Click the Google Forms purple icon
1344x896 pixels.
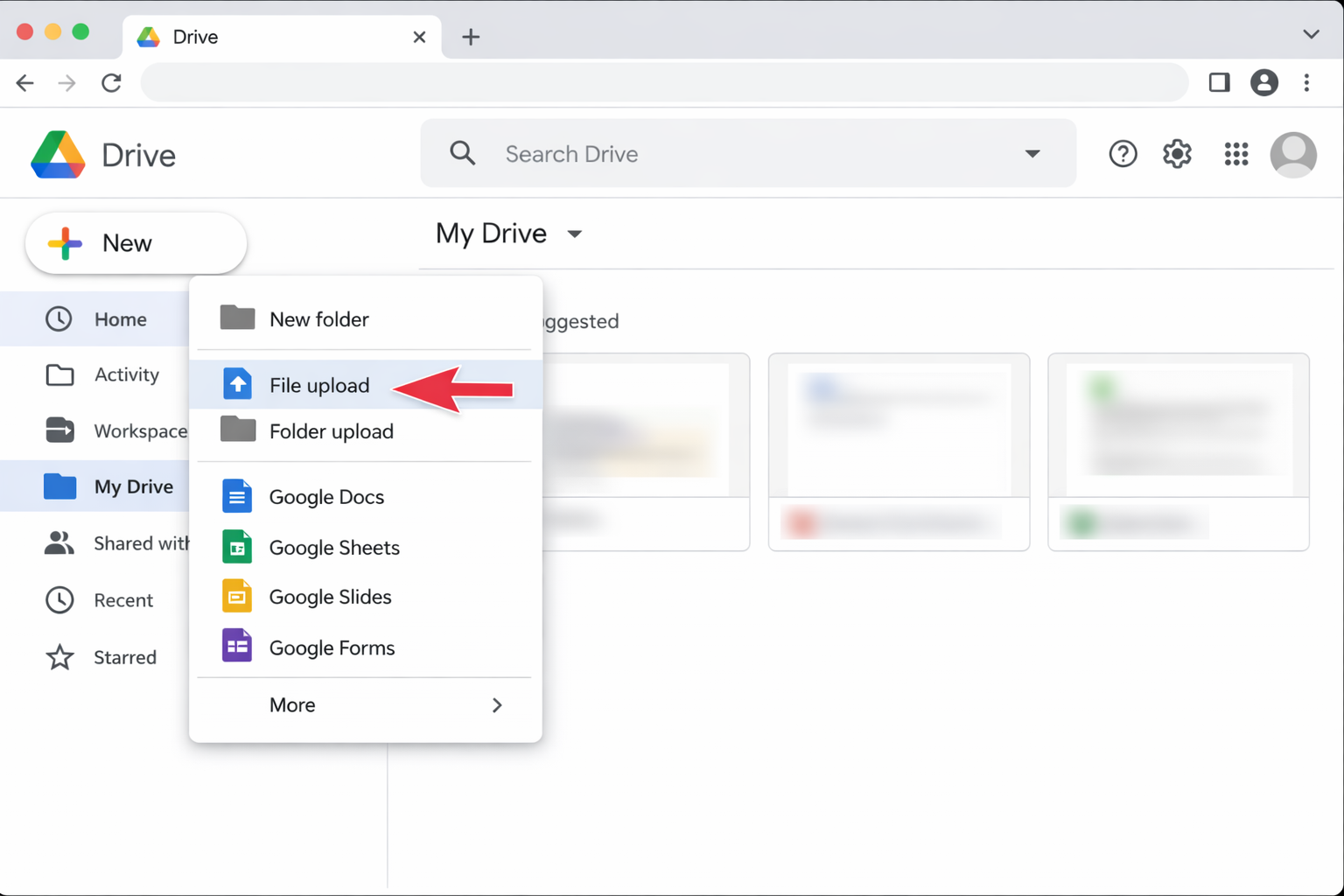click(237, 646)
